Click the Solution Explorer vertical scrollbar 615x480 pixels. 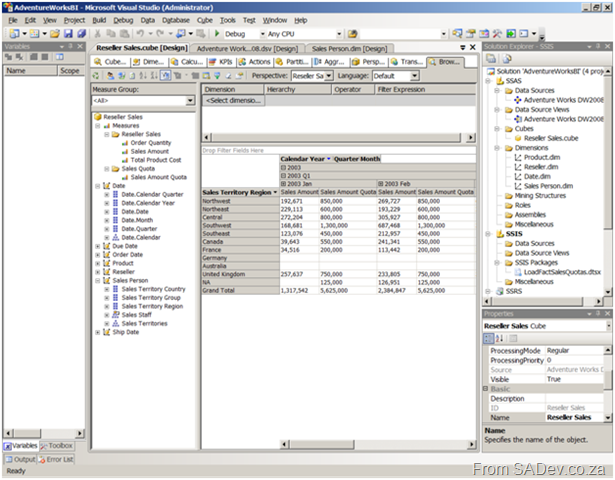click(x=608, y=182)
